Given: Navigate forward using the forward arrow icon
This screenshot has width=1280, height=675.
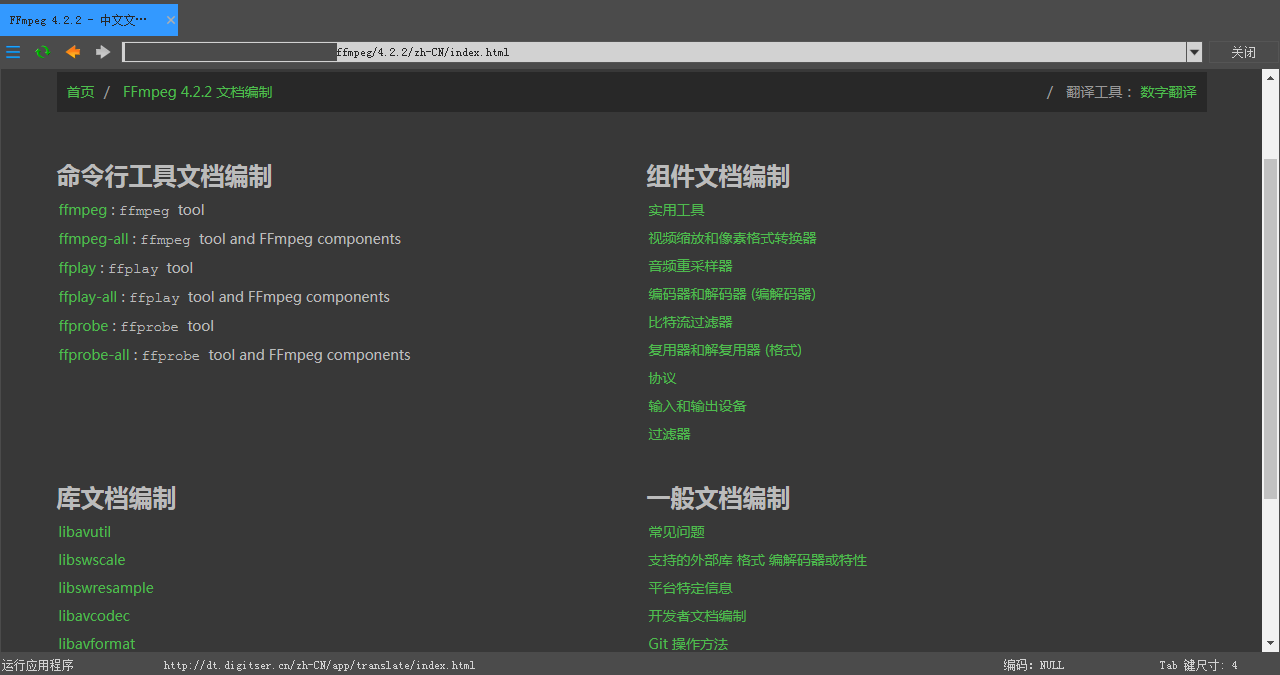Looking at the screenshot, I should 102,51.
